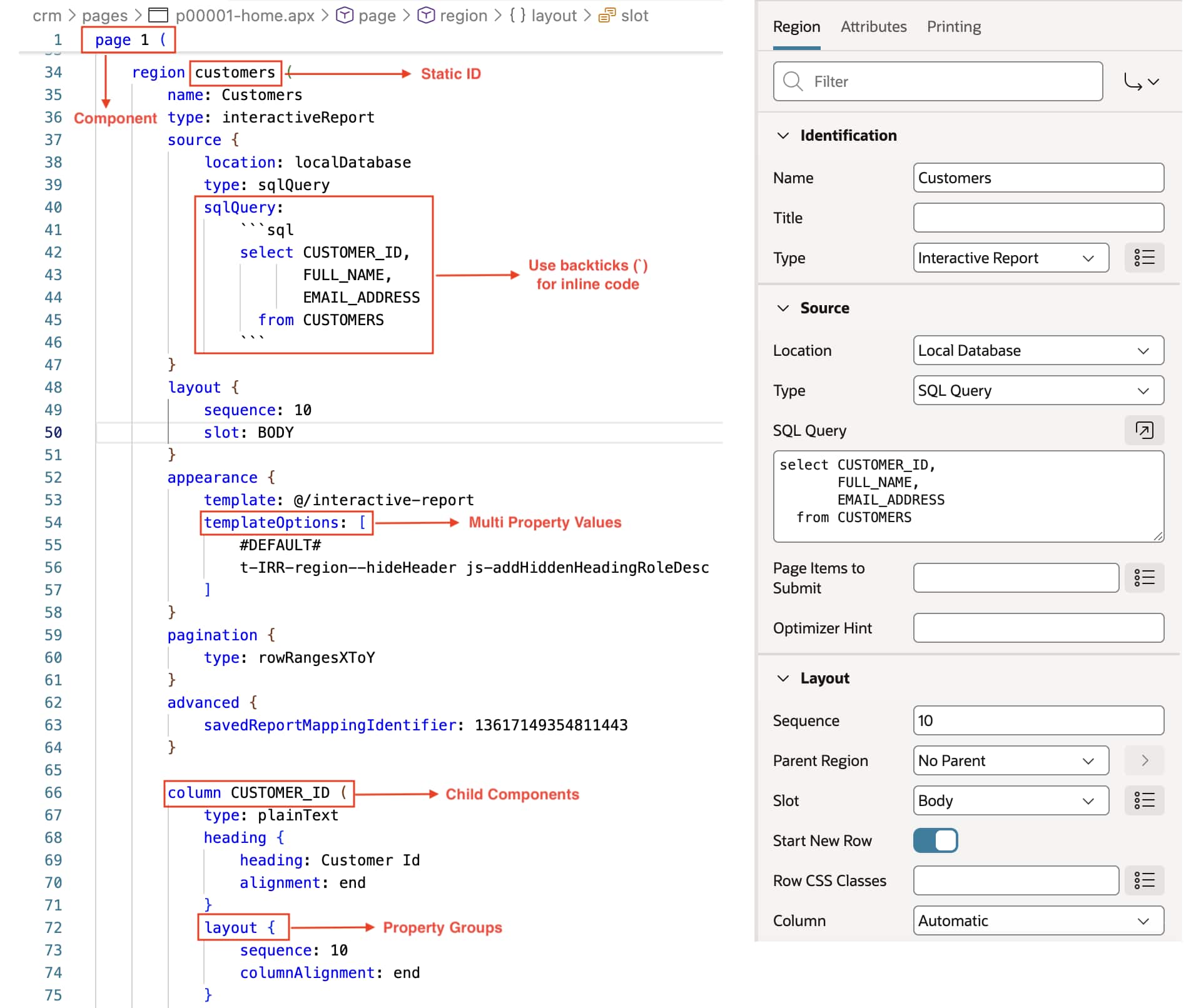
Task: Click crm in the breadcrumb path
Action: pyautogui.click(x=47, y=15)
